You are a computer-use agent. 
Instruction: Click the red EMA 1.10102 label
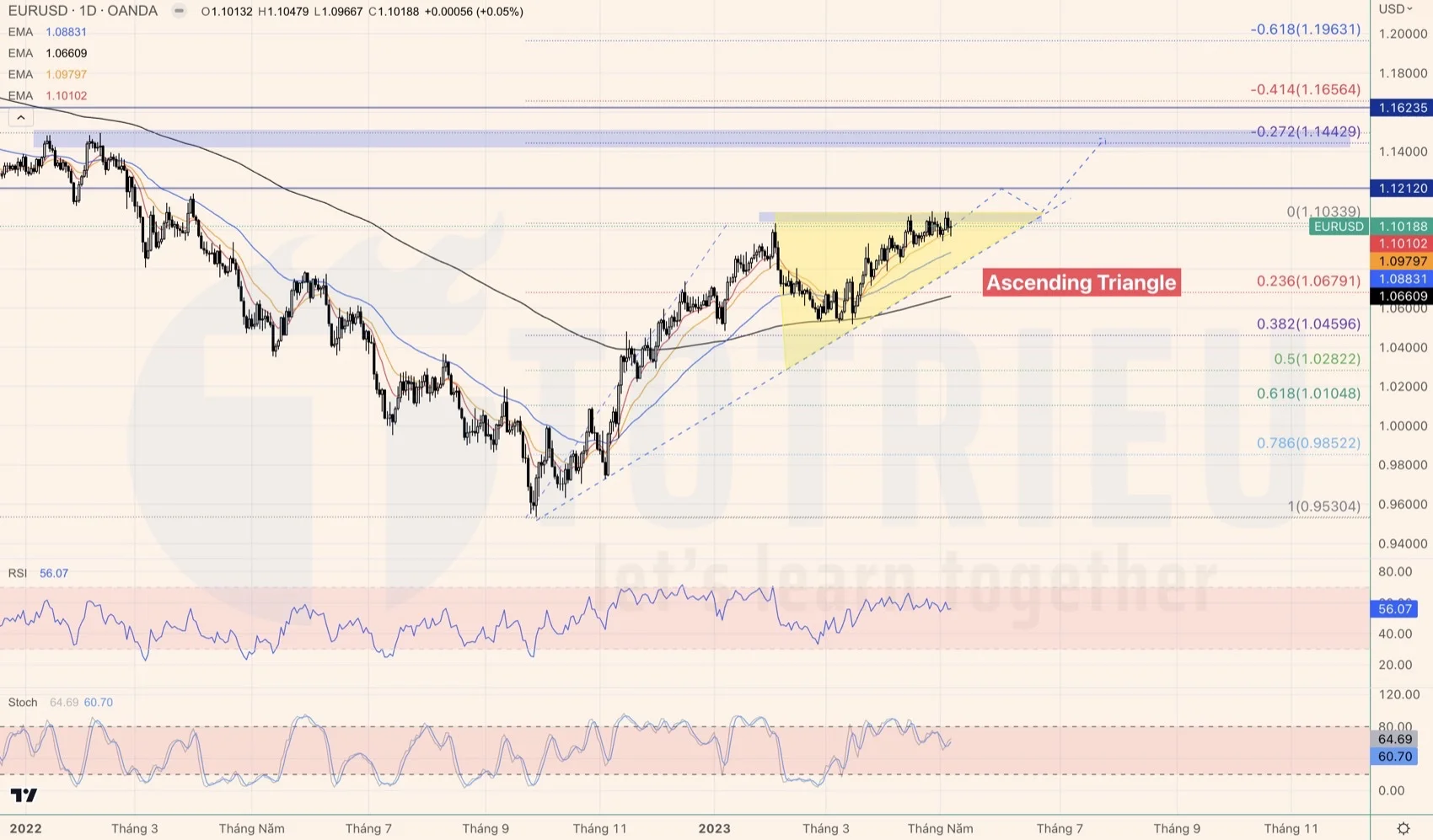click(67, 95)
